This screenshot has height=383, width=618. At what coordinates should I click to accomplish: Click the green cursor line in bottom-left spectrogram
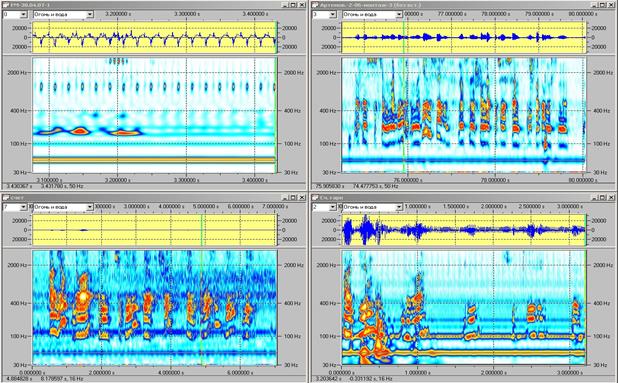coord(201,307)
